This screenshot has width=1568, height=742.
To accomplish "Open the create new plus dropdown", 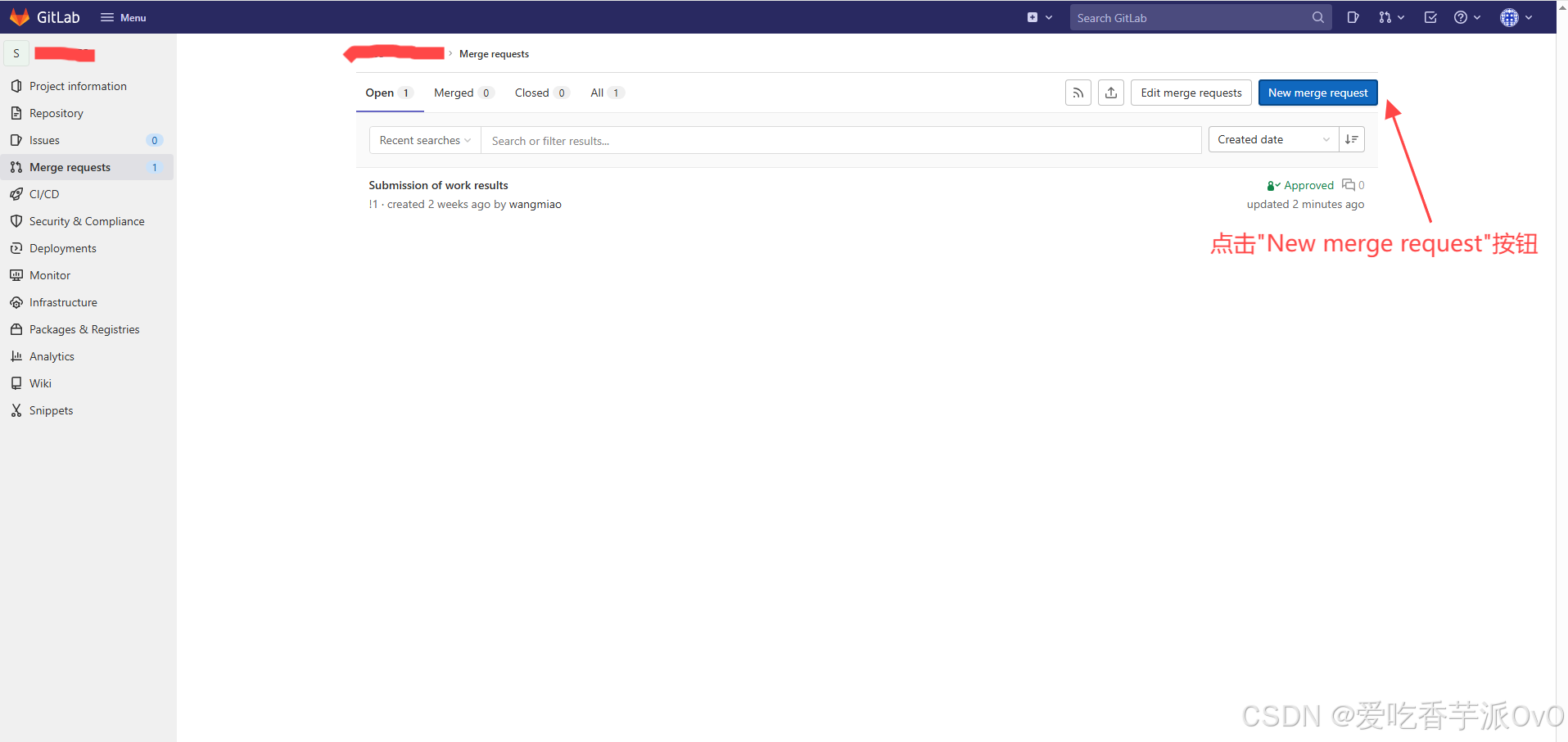I will pos(1039,17).
